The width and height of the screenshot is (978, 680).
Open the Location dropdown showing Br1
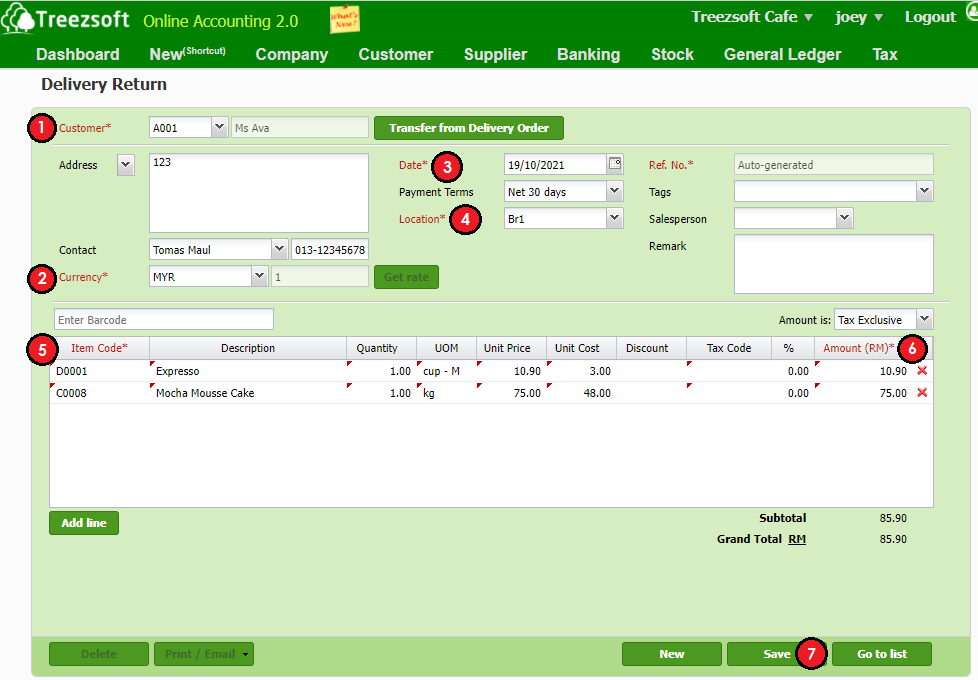(x=614, y=218)
